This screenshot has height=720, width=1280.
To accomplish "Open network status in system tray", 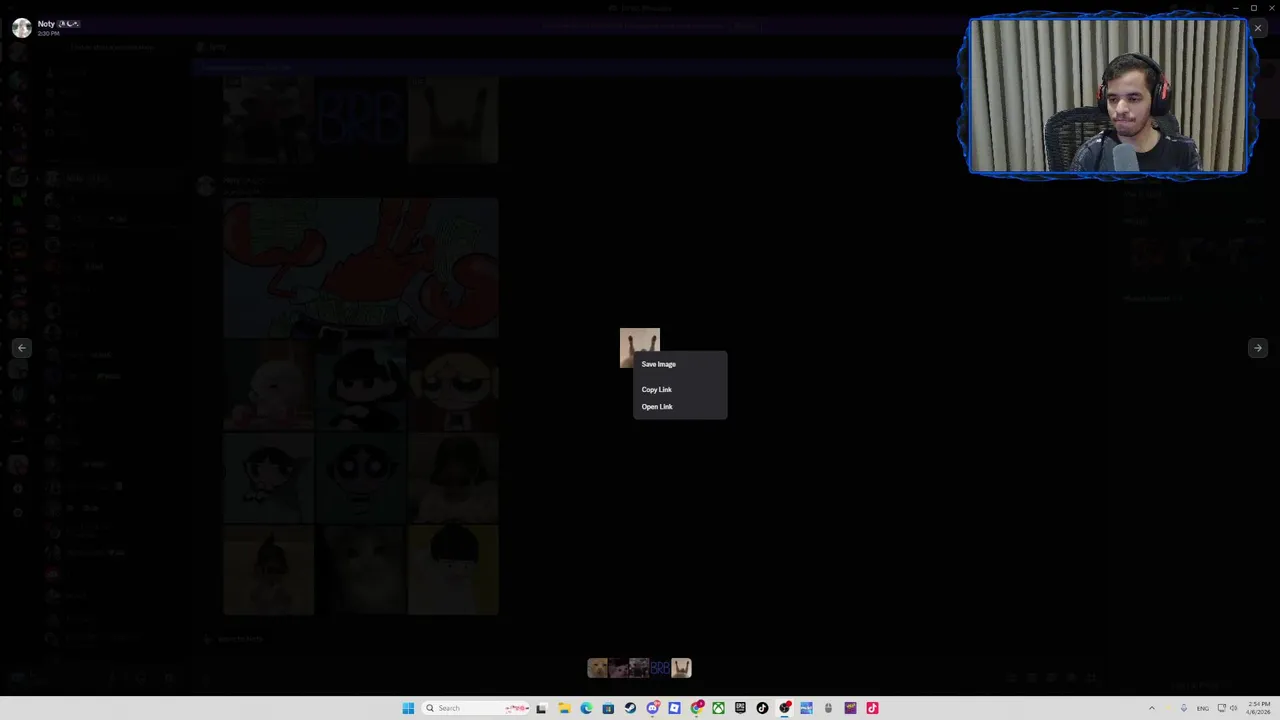I will click(x=1222, y=708).
